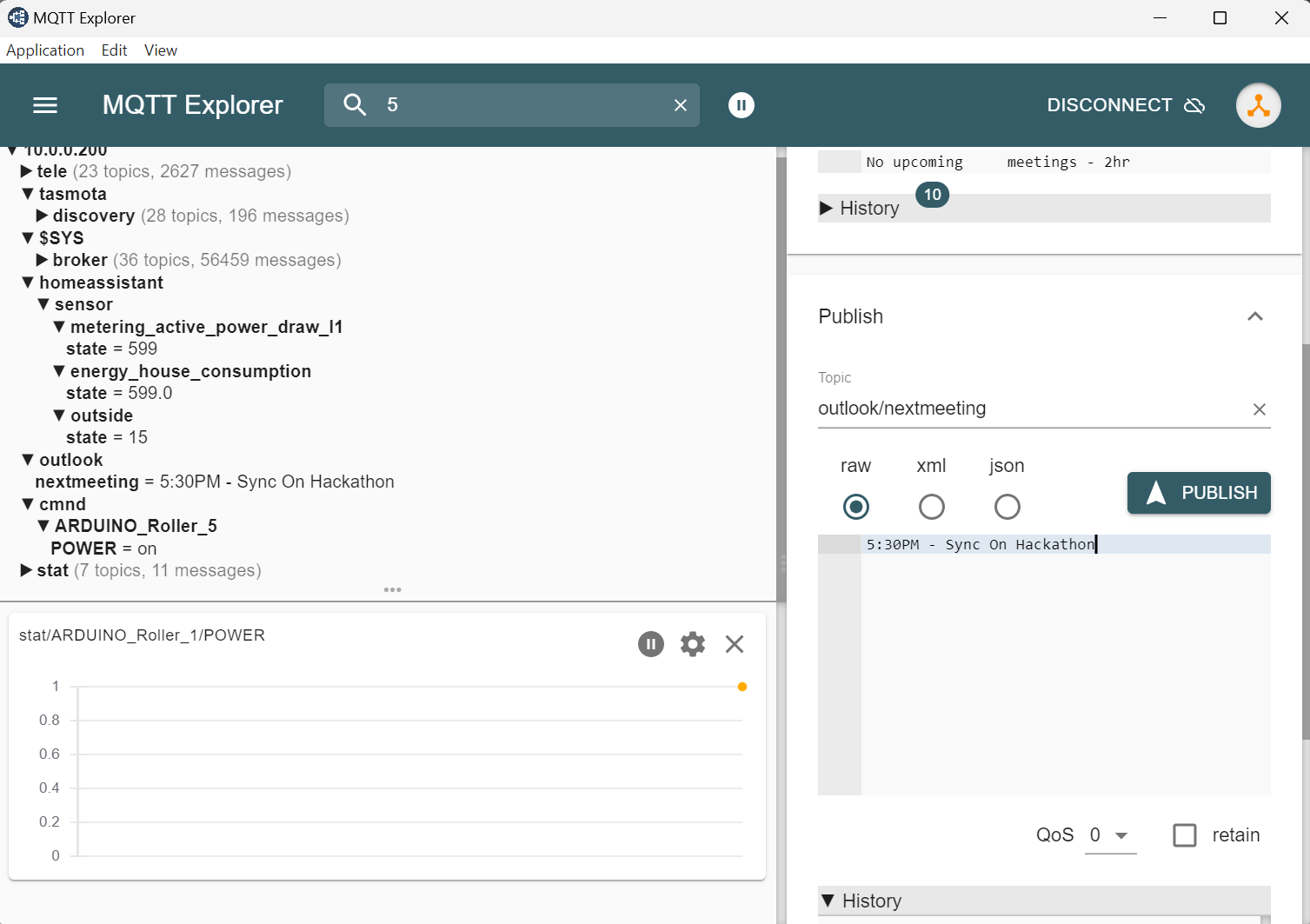The image size is (1310, 924).
Task: Pause the POWER chart updates
Action: [x=650, y=644]
